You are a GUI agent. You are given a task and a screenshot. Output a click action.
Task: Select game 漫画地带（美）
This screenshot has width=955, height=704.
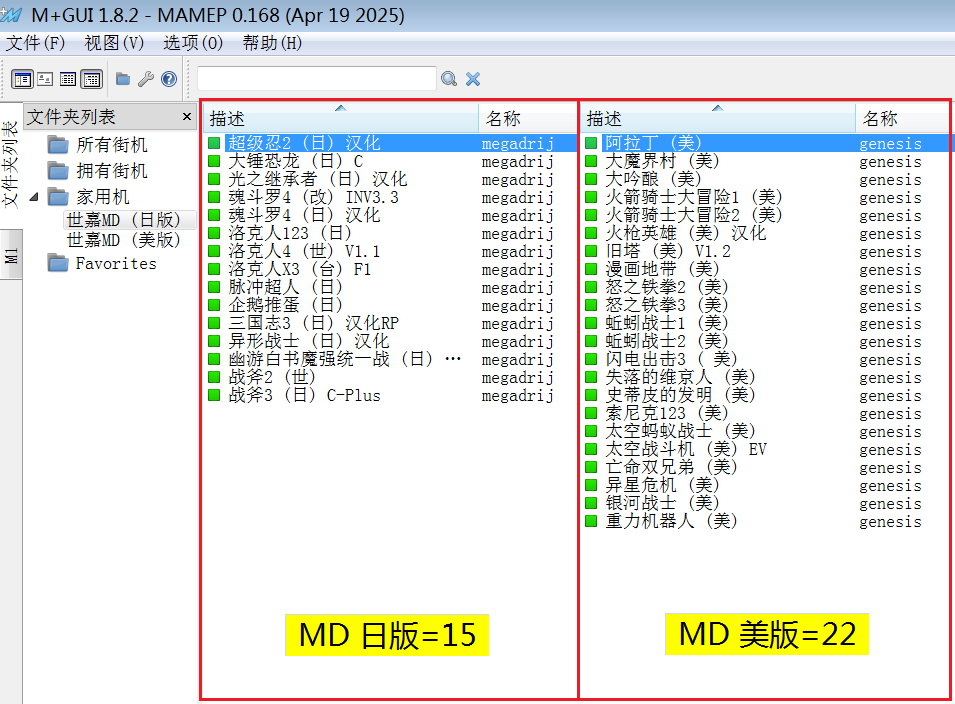(663, 269)
